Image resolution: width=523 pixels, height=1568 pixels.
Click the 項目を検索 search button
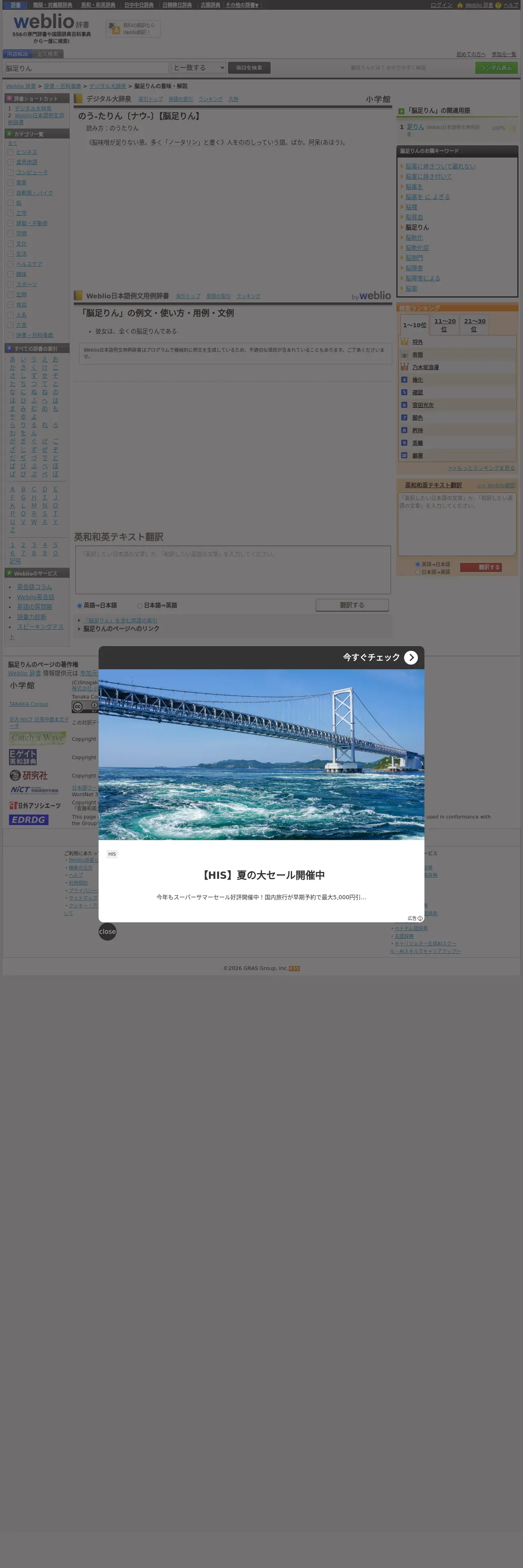249,68
